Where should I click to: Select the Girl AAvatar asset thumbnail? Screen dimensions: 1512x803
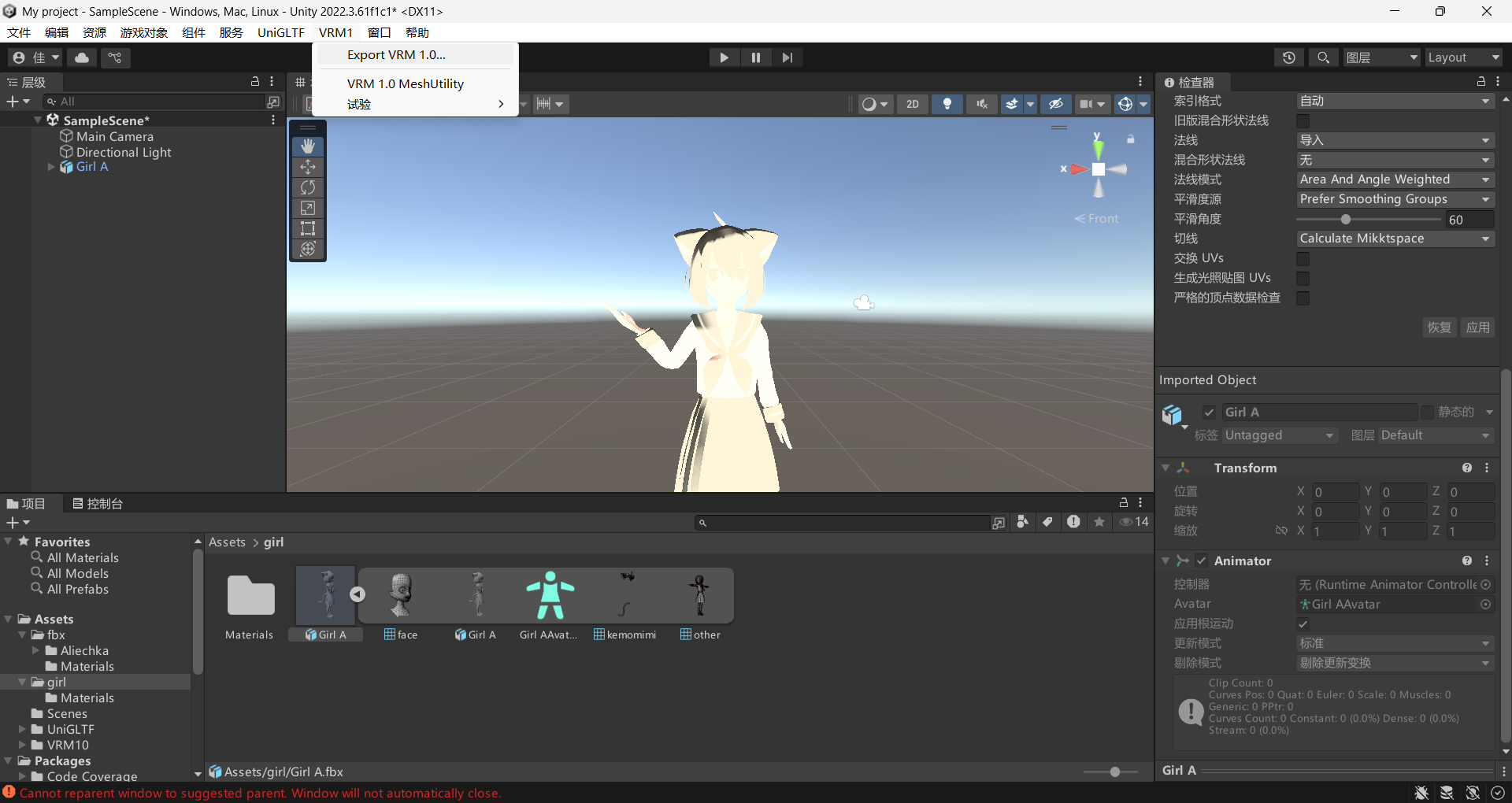tap(550, 597)
